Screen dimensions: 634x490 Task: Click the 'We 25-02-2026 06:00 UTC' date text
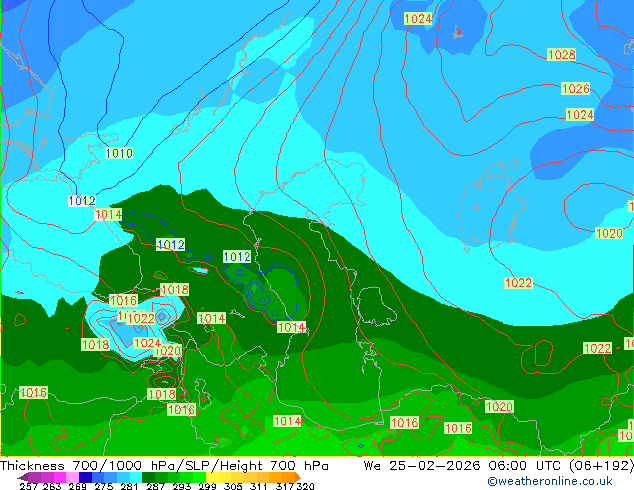pyautogui.click(x=461, y=466)
